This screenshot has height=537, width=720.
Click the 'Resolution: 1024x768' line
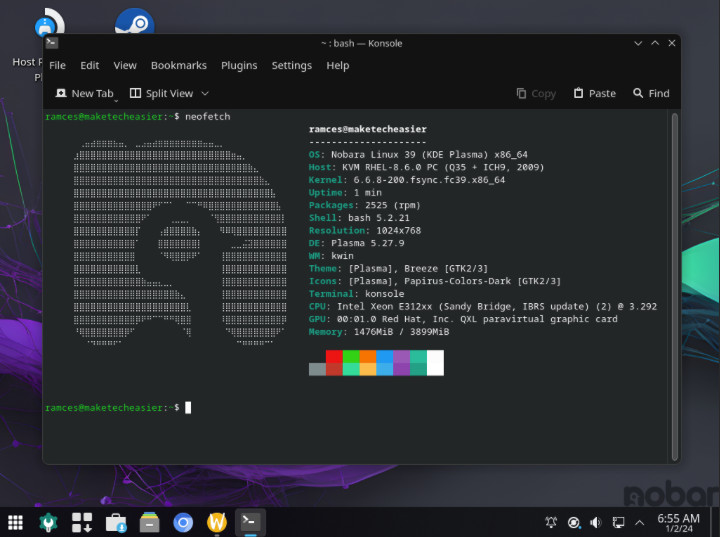coord(365,230)
